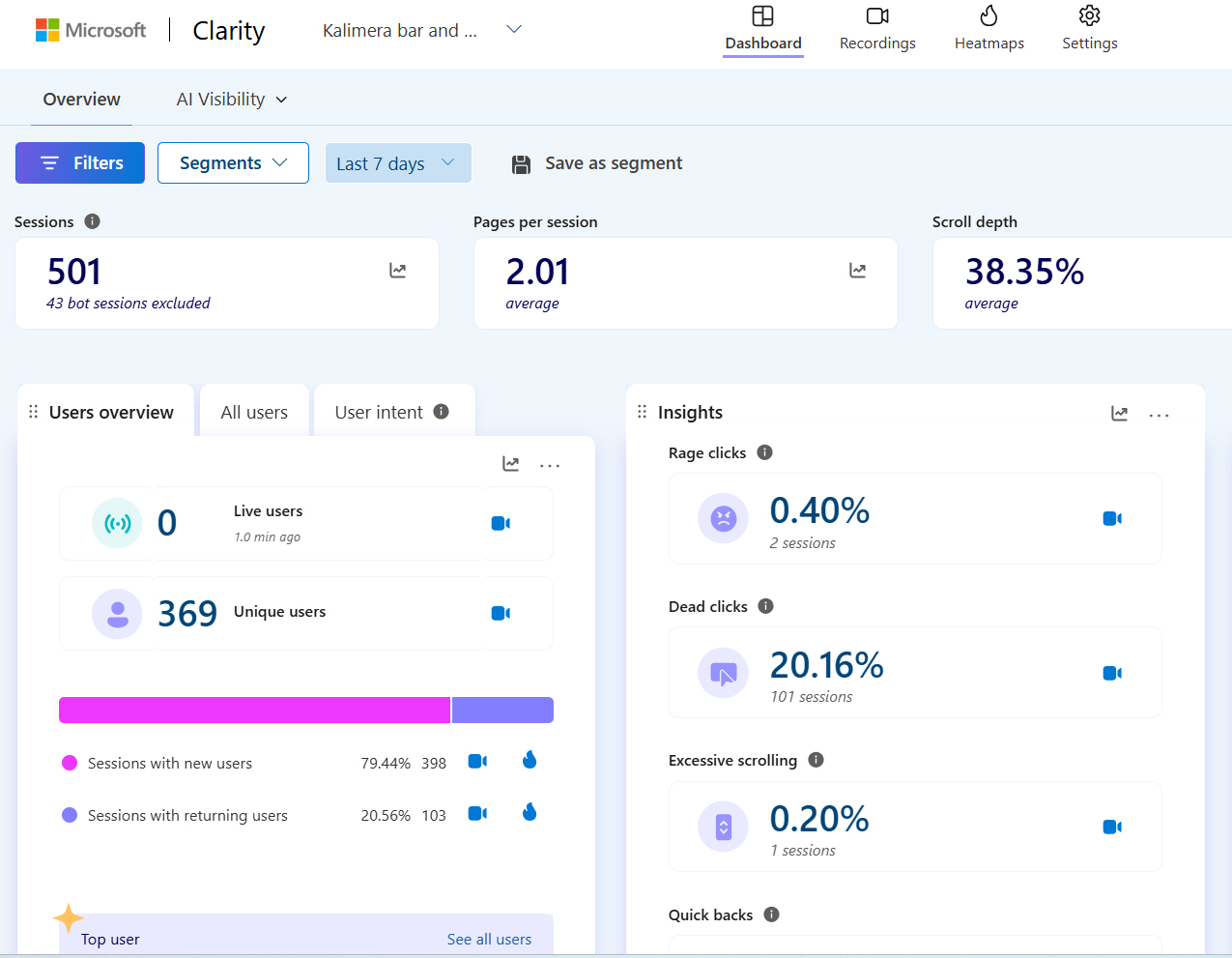View recordings for sessions with new users

477,762
